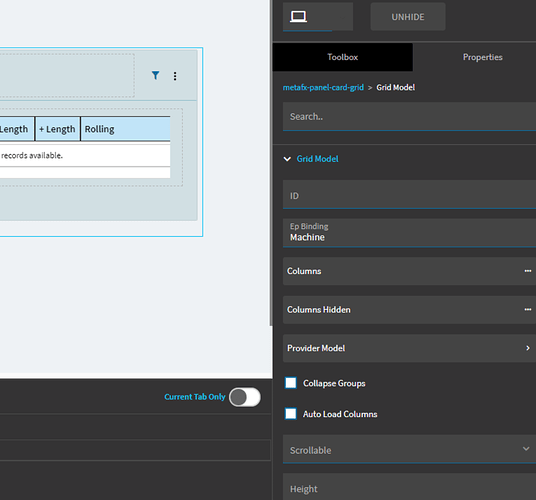Select the Rolling column header
This screenshot has height=500, width=536.
click(125, 129)
